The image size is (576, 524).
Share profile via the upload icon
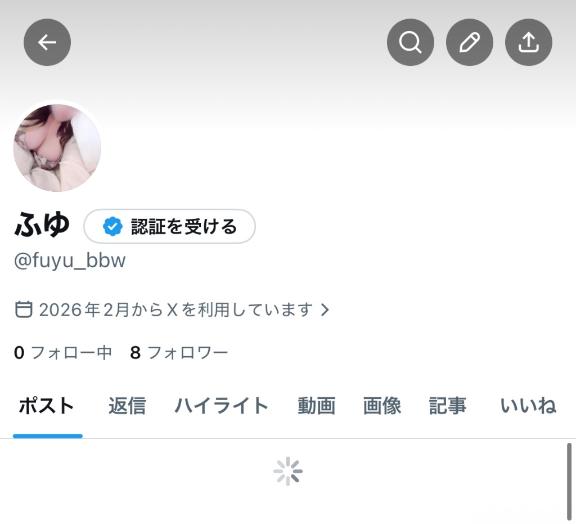(x=529, y=42)
